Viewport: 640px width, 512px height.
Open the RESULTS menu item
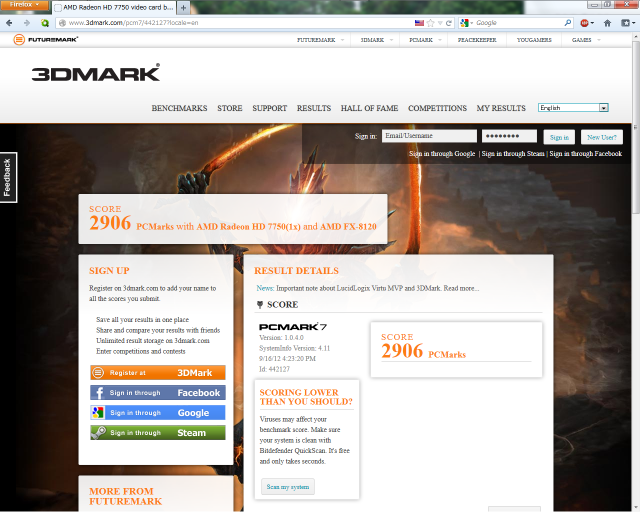(314, 108)
